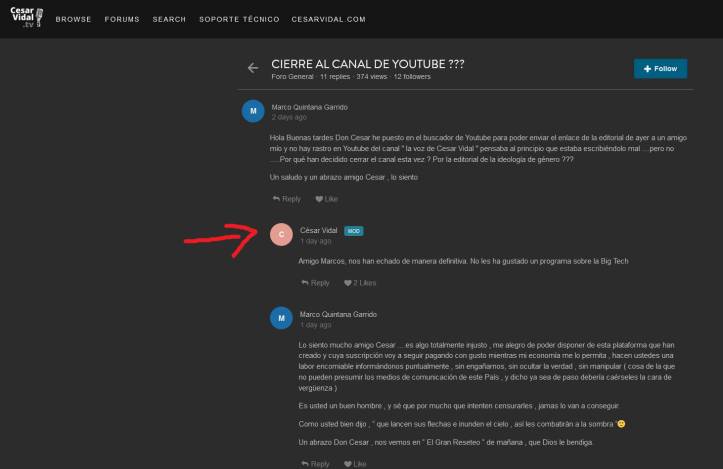Like the last post by Marco

click(354, 464)
